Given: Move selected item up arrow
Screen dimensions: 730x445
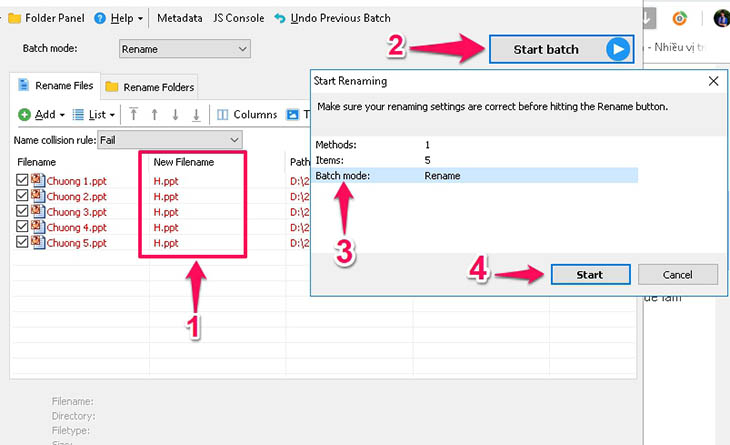Looking at the screenshot, I should tap(155, 114).
